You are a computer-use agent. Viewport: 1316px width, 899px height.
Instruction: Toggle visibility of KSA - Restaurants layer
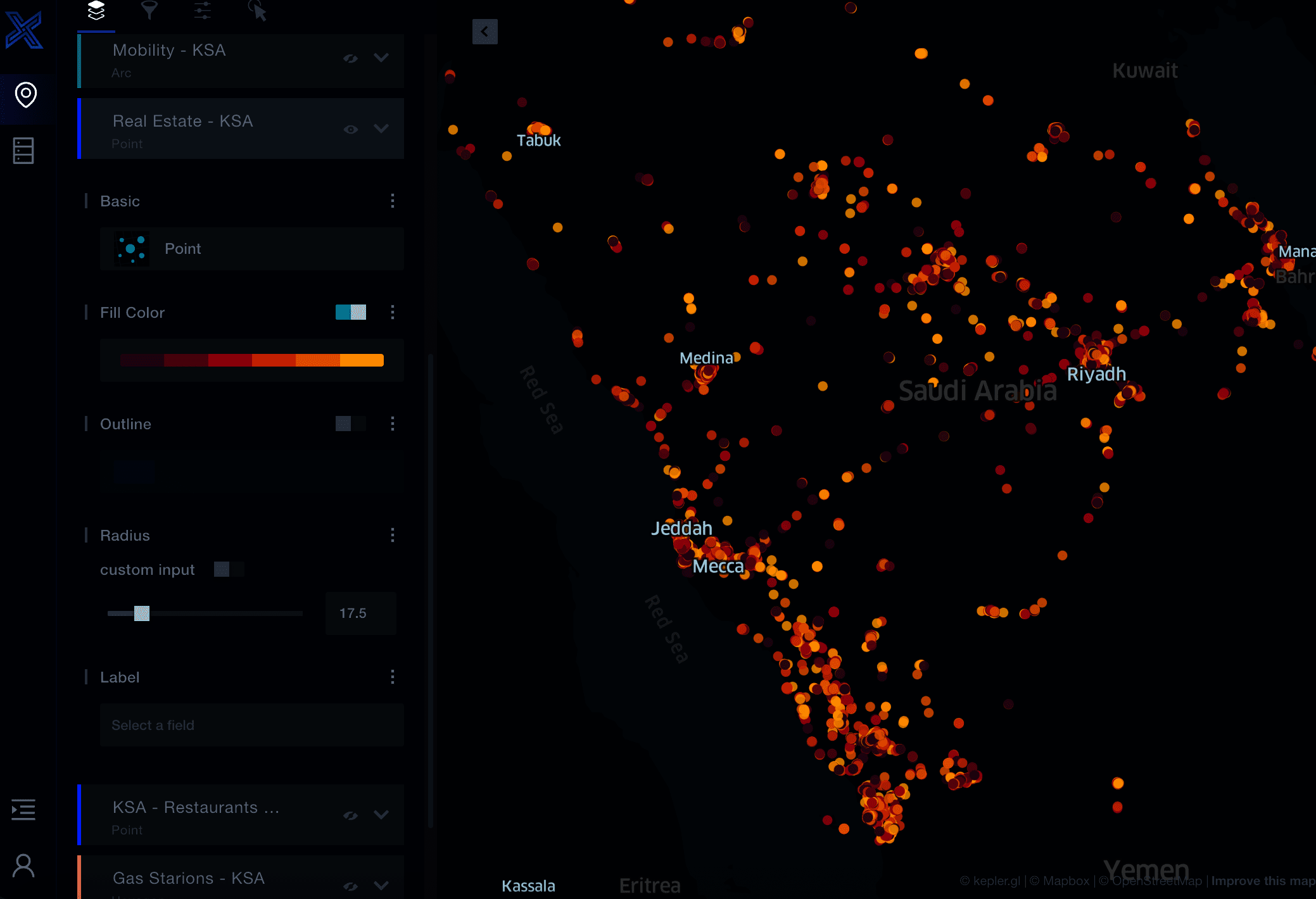click(351, 815)
